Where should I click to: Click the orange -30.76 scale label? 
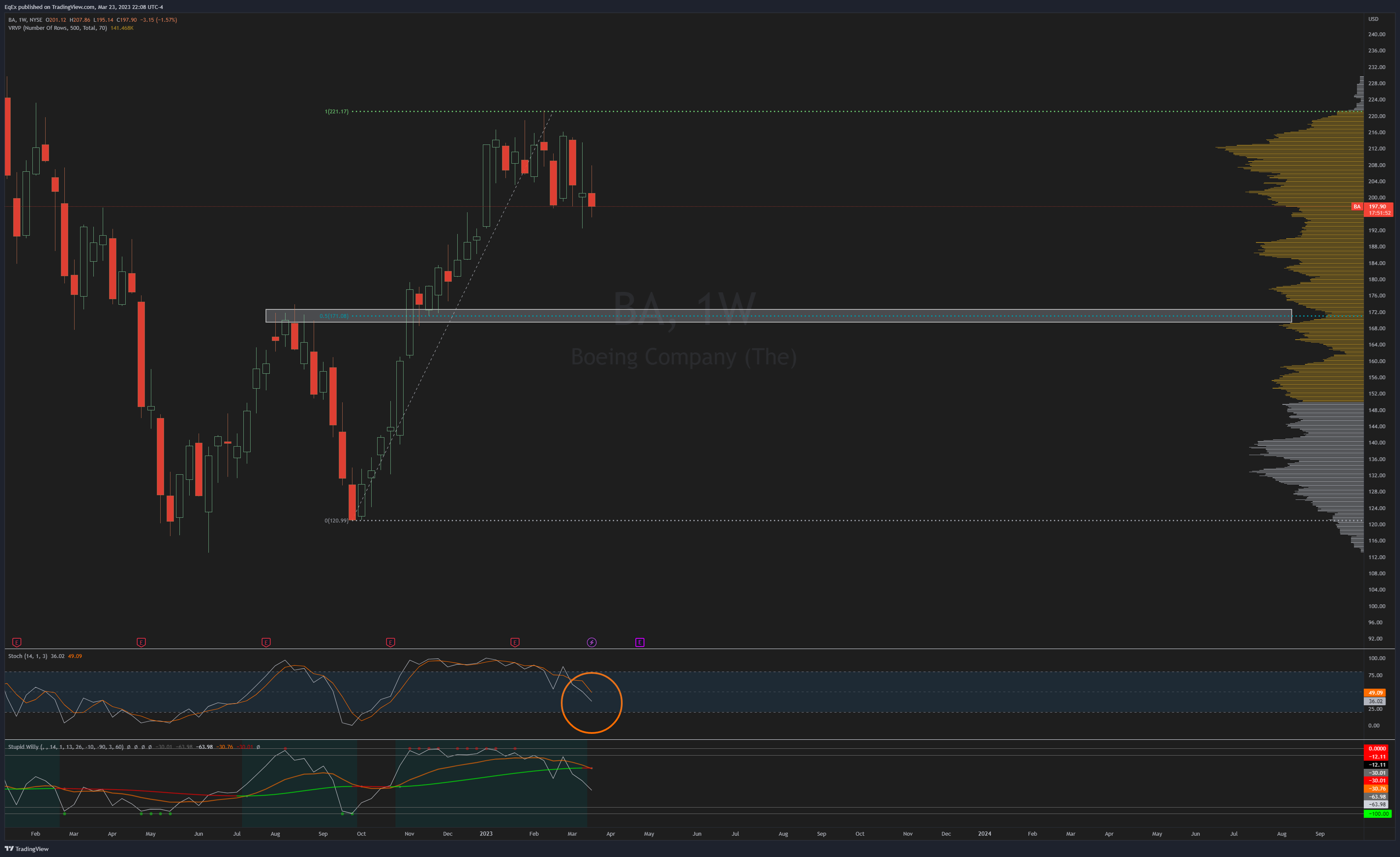(1377, 789)
